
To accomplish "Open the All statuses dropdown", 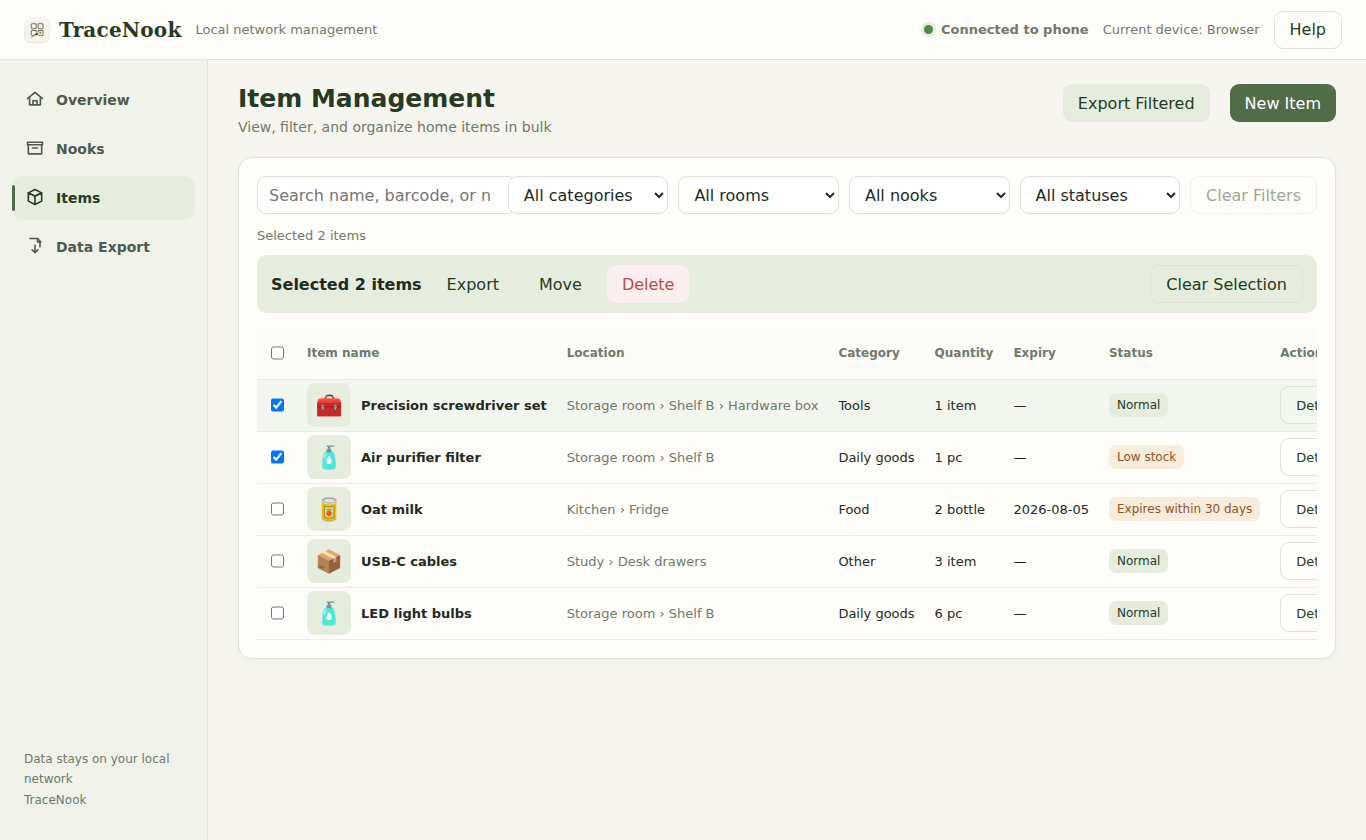I will coord(1100,195).
